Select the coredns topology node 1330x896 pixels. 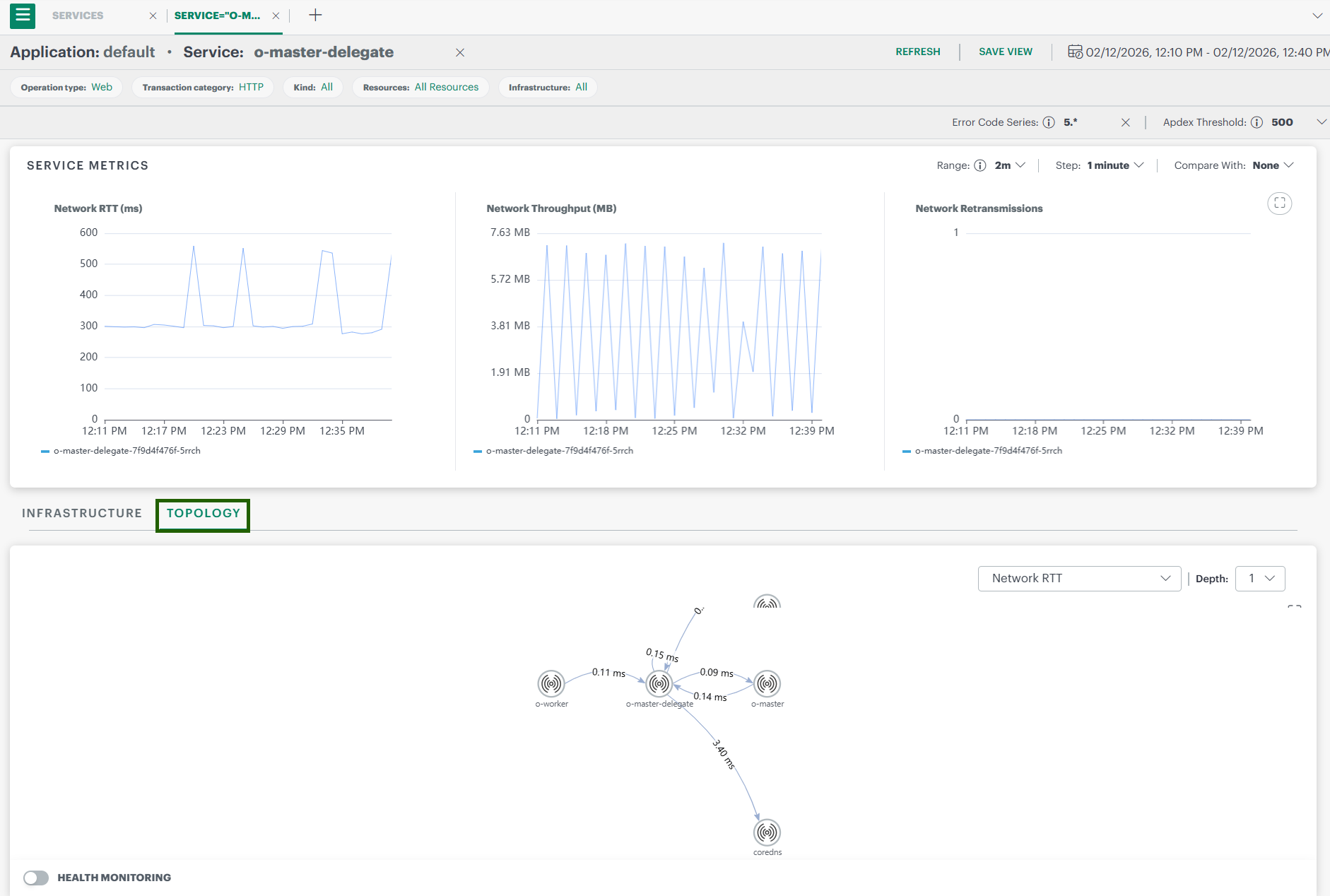click(767, 832)
